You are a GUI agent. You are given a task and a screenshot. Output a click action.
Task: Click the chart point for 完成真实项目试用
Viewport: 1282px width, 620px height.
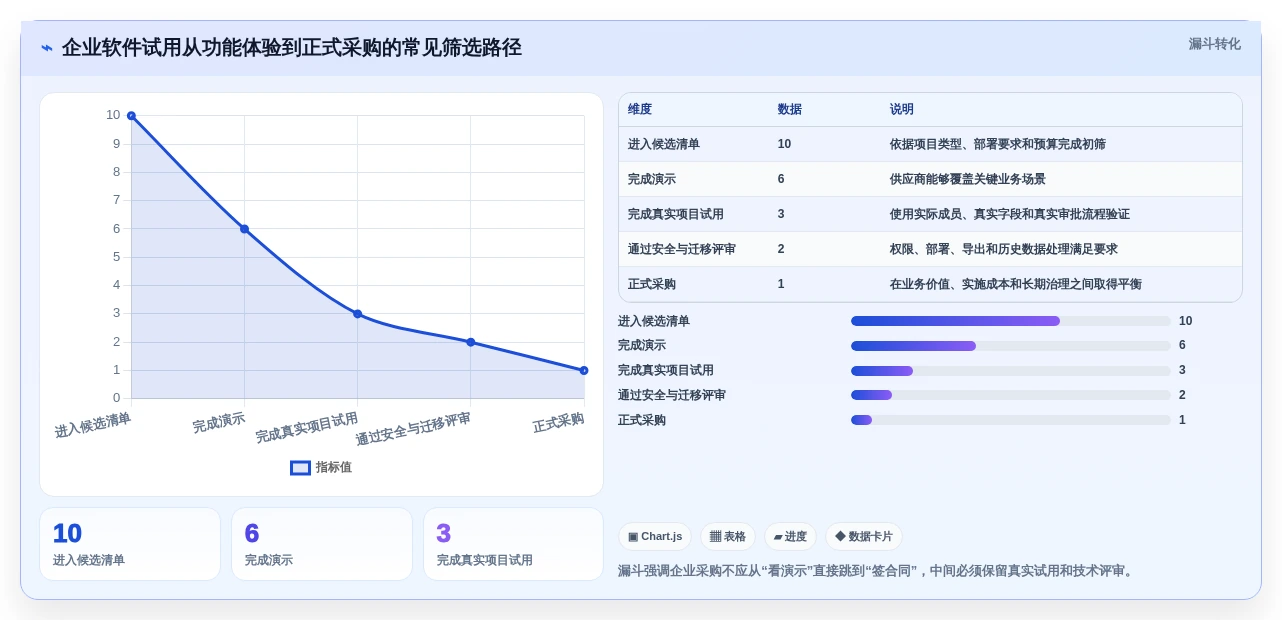coord(357,314)
